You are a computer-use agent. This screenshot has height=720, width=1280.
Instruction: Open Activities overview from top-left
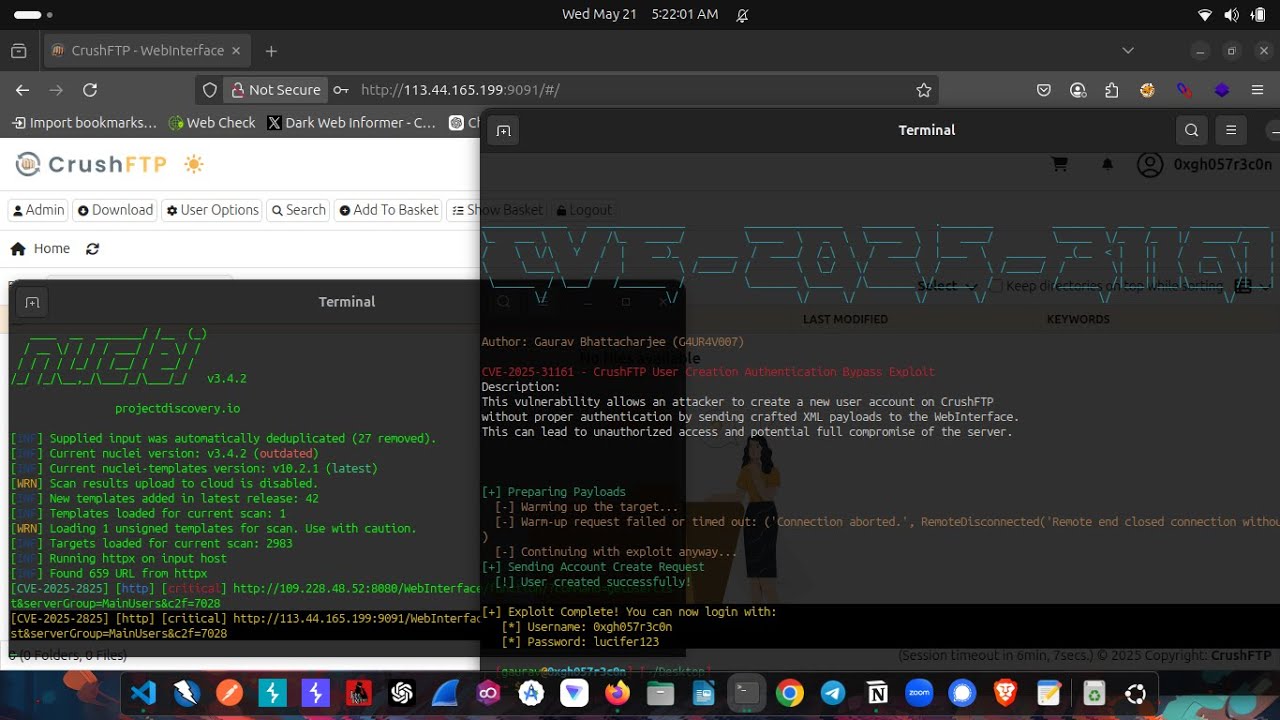click(x=34, y=15)
